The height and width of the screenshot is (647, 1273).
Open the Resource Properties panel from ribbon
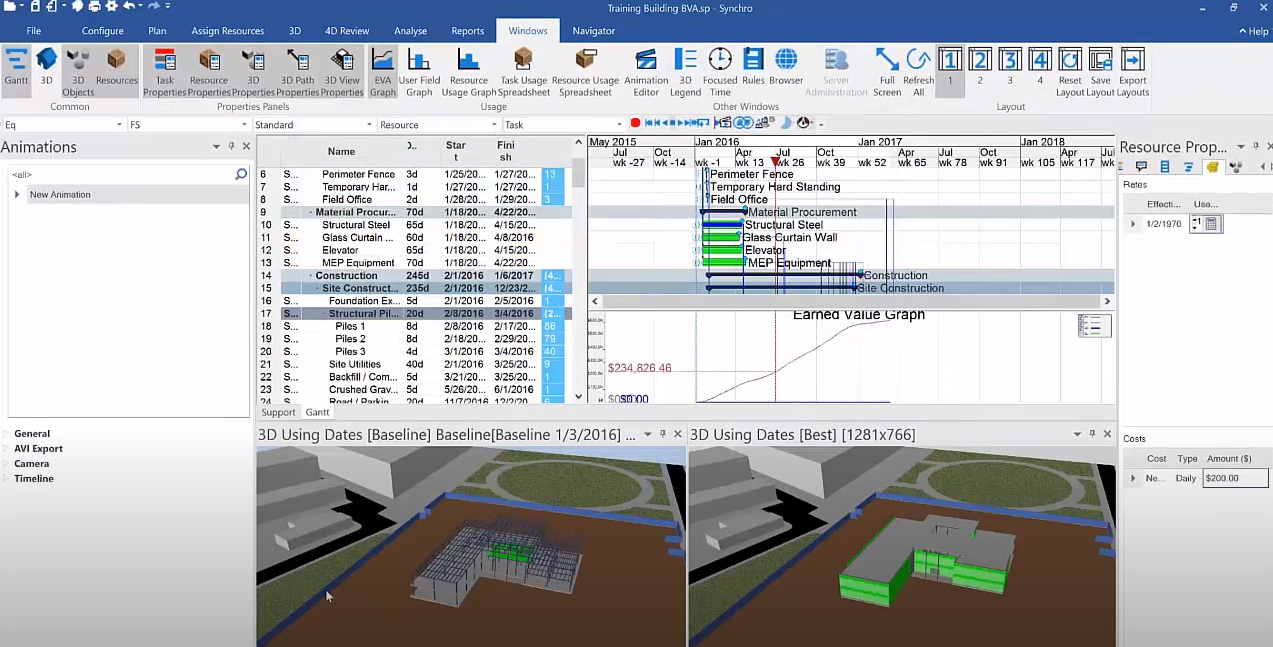pyautogui.click(x=209, y=72)
